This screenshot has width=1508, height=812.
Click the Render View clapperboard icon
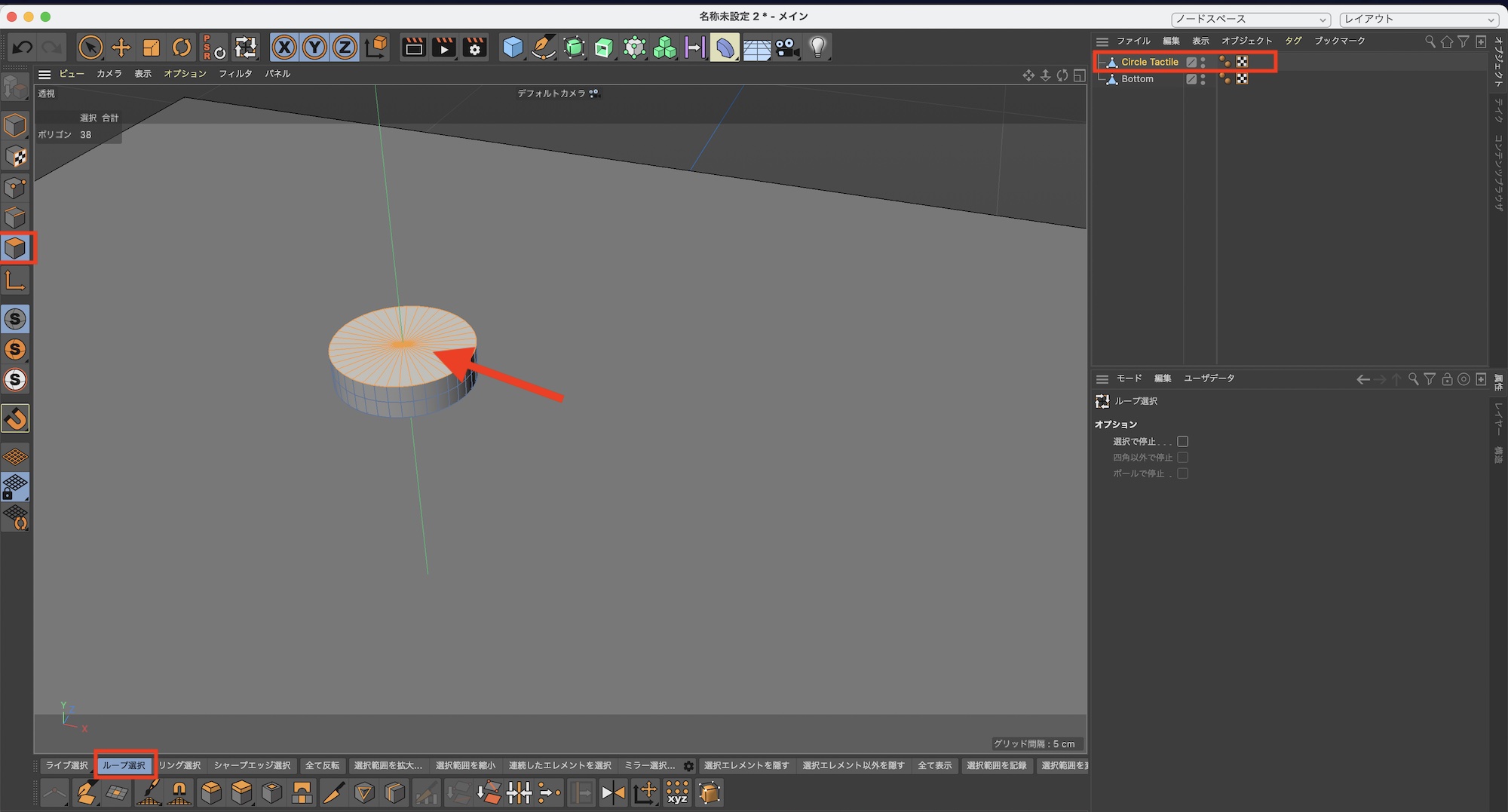(x=413, y=47)
